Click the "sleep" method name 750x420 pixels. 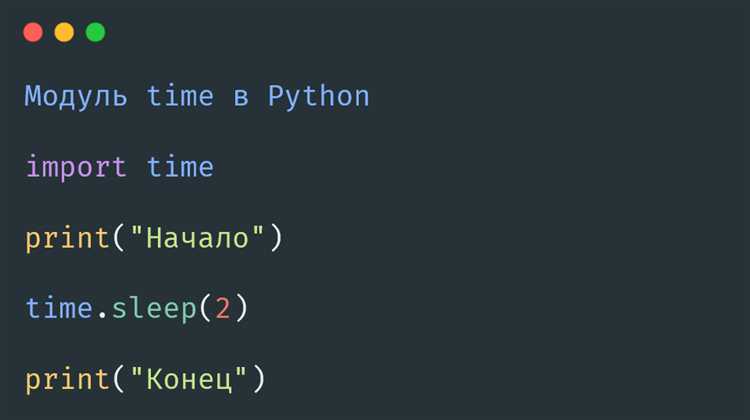[153, 309]
